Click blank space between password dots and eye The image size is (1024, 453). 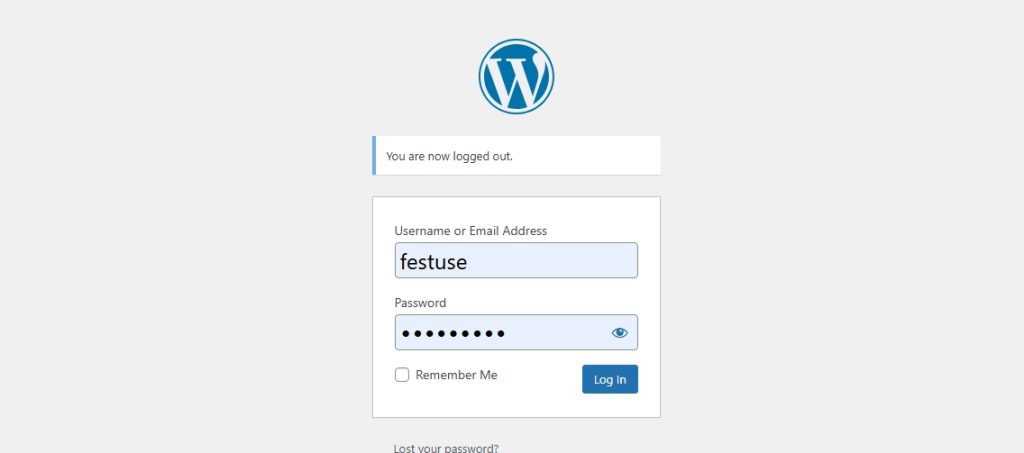click(x=557, y=333)
